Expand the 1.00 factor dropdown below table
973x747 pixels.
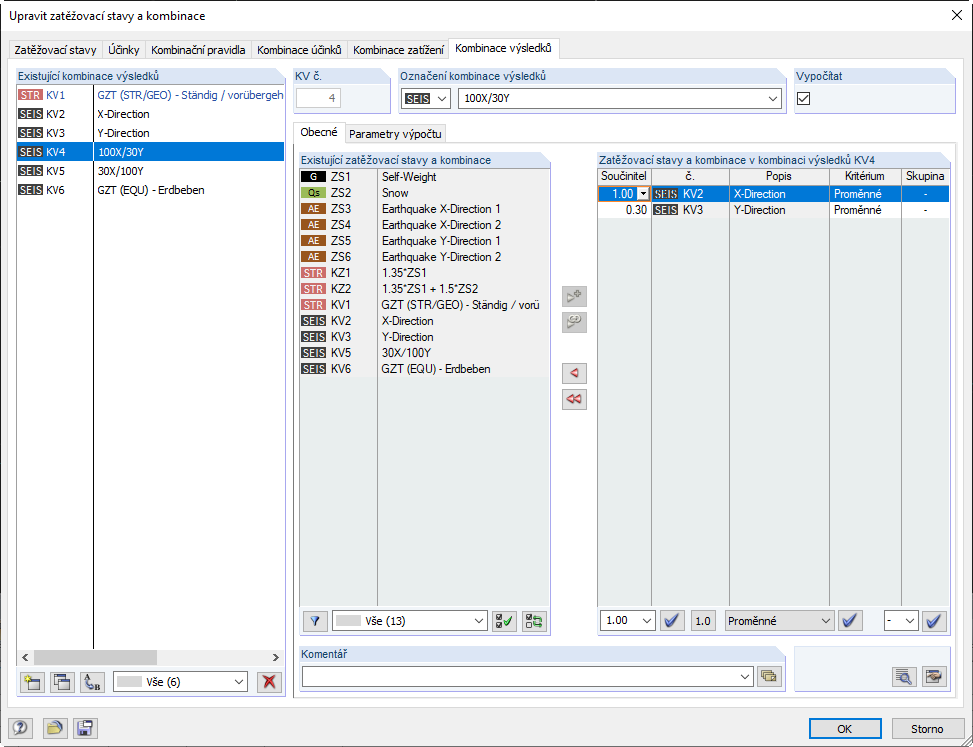[647, 620]
